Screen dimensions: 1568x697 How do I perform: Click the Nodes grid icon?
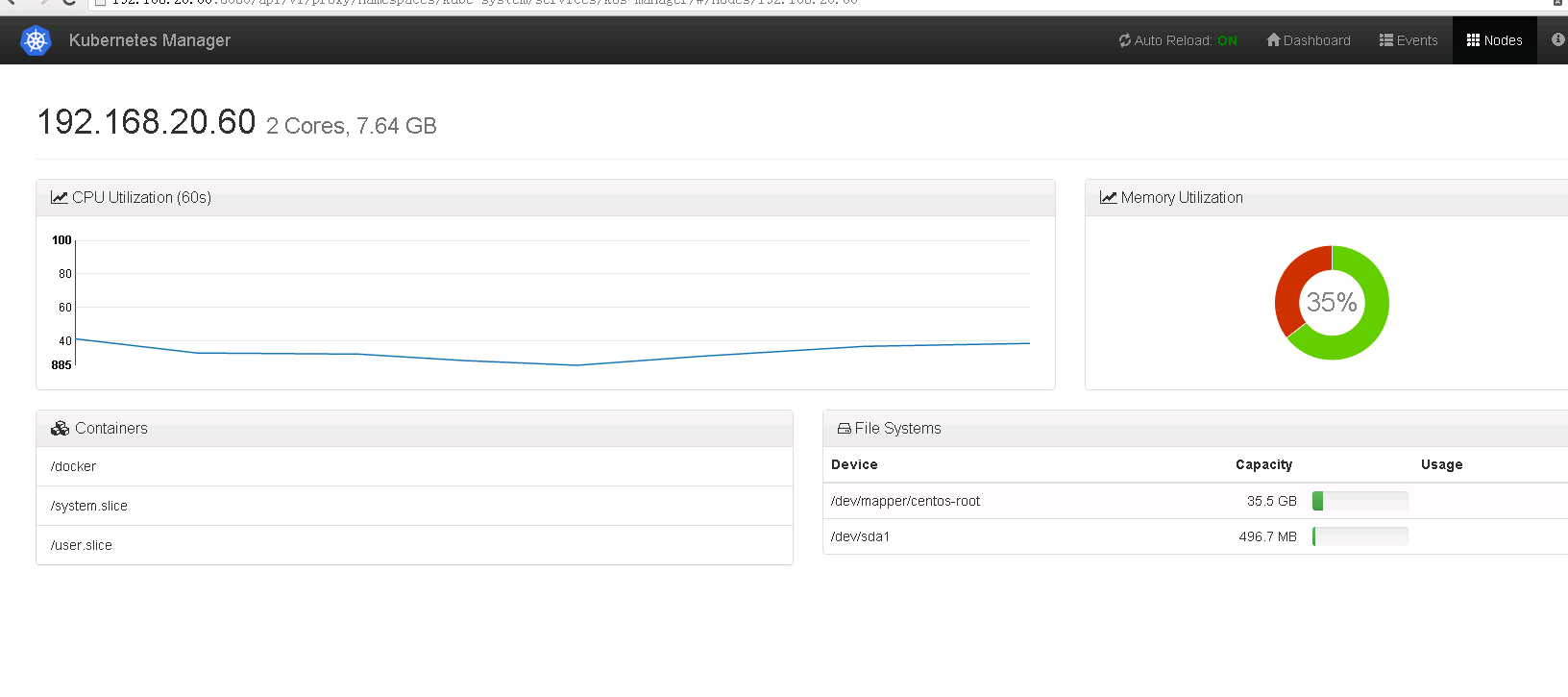pos(1473,40)
